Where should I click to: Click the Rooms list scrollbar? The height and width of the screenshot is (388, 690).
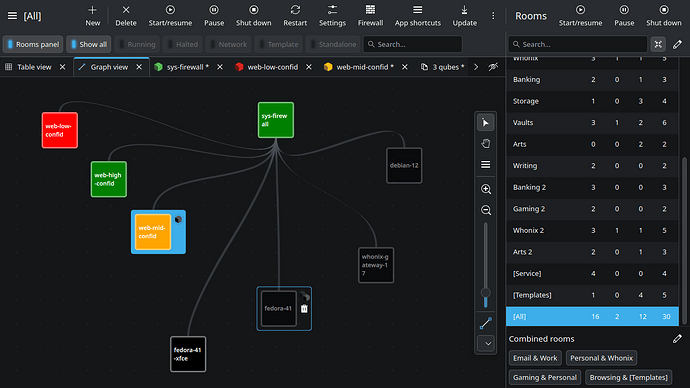[x=684, y=241]
